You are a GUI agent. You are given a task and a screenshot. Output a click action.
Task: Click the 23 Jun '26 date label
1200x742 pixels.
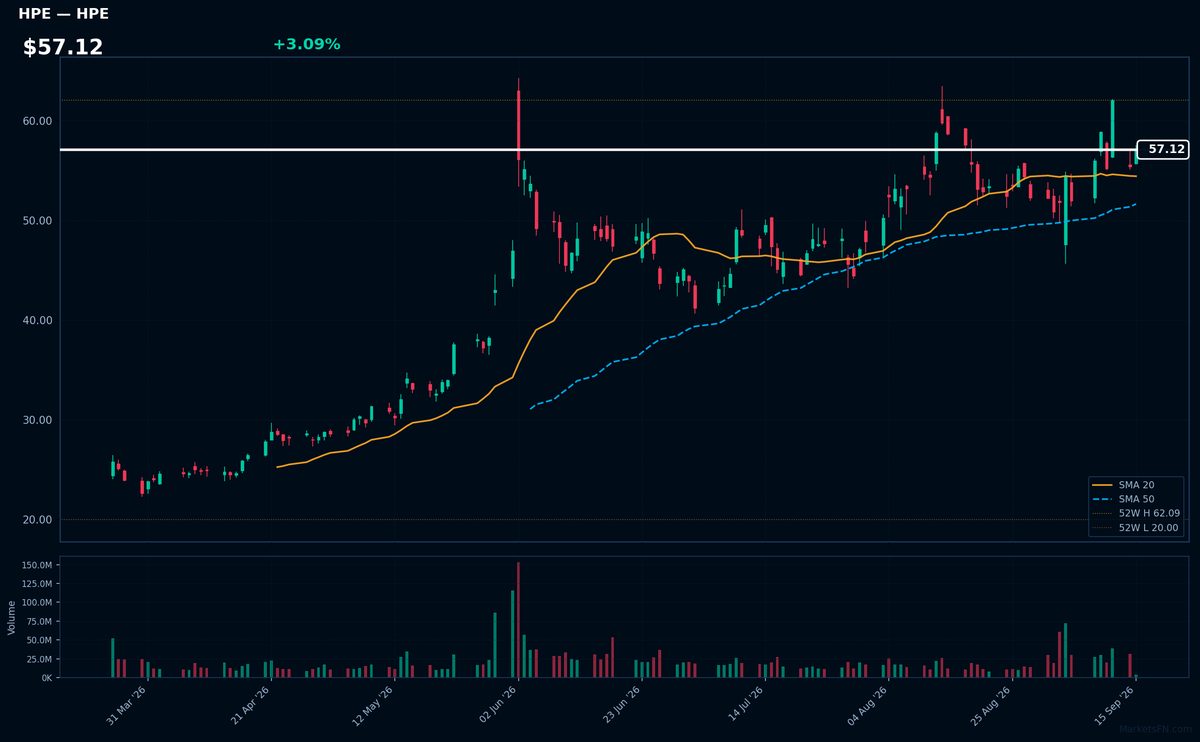[619, 705]
